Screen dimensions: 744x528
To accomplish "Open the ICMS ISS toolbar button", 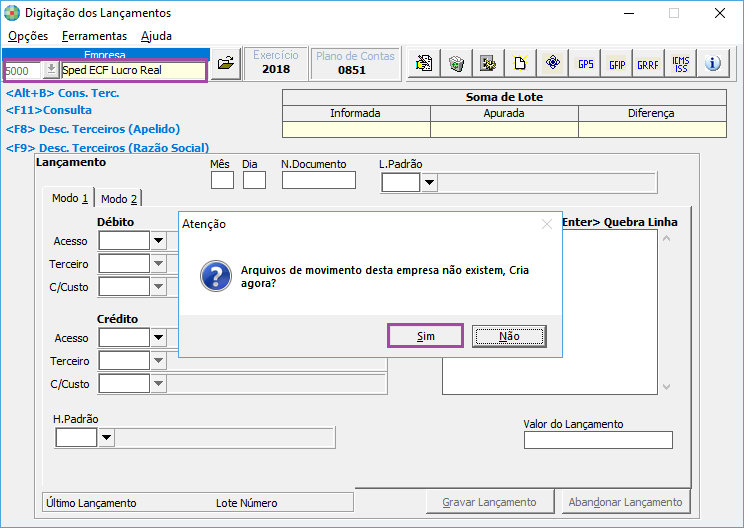I will [680, 63].
